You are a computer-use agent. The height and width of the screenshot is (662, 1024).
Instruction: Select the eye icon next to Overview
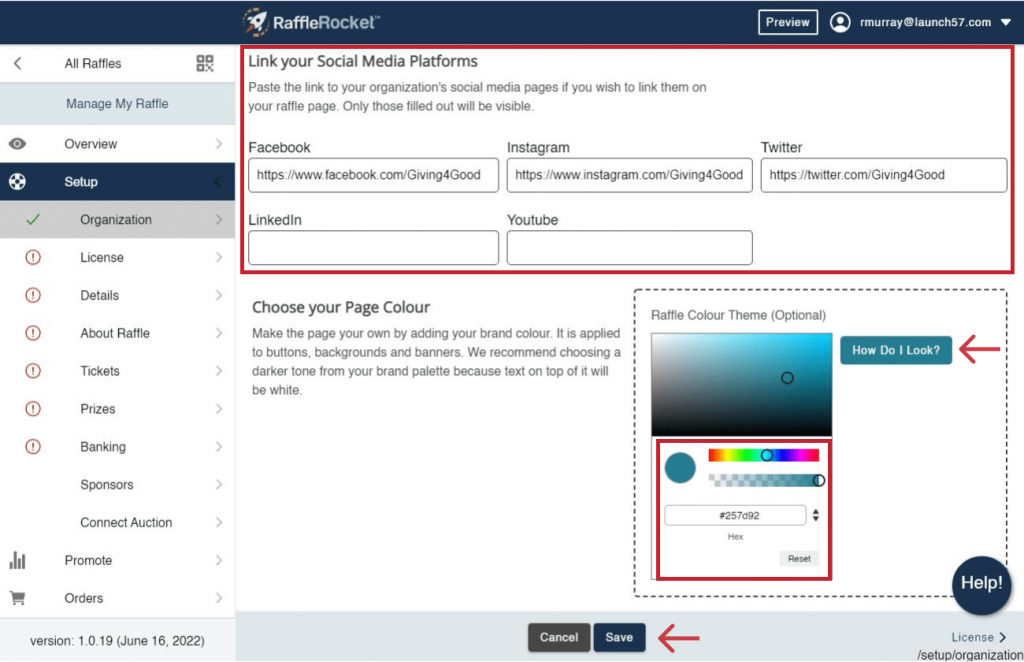[15, 143]
